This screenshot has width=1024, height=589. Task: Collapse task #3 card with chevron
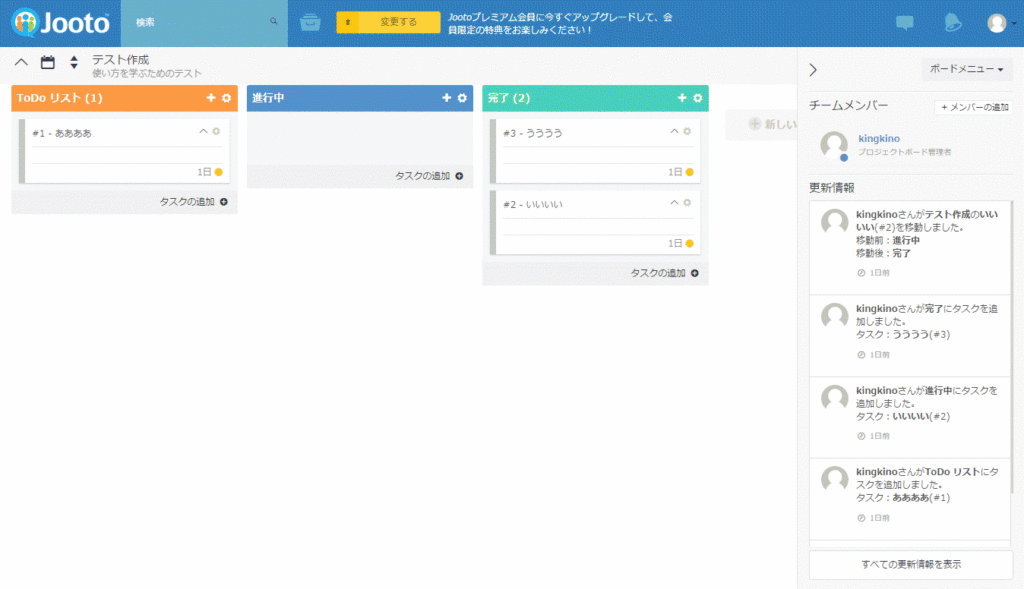coord(674,131)
